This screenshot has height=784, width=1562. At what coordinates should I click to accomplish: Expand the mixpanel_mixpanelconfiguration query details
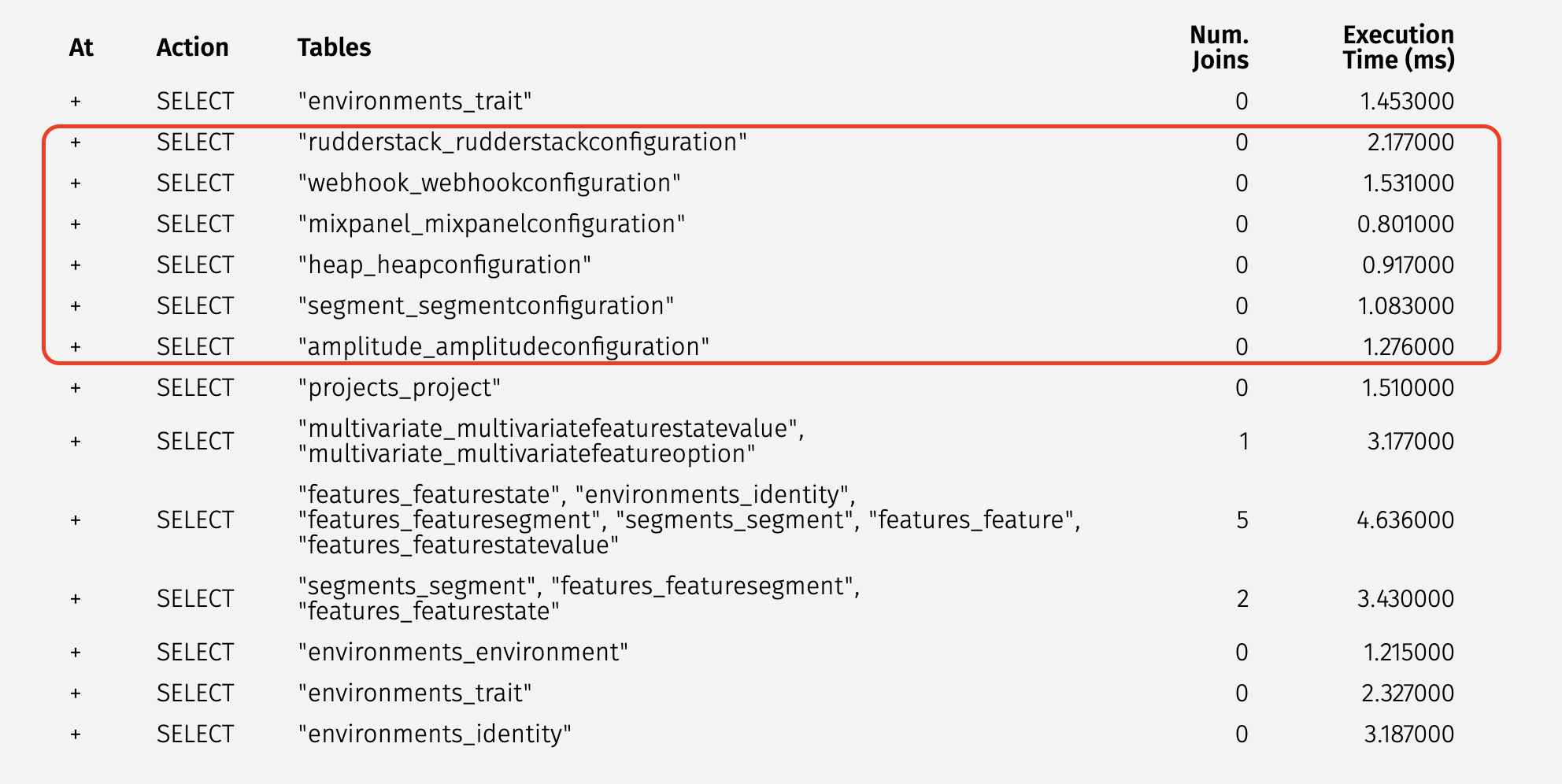[76, 224]
